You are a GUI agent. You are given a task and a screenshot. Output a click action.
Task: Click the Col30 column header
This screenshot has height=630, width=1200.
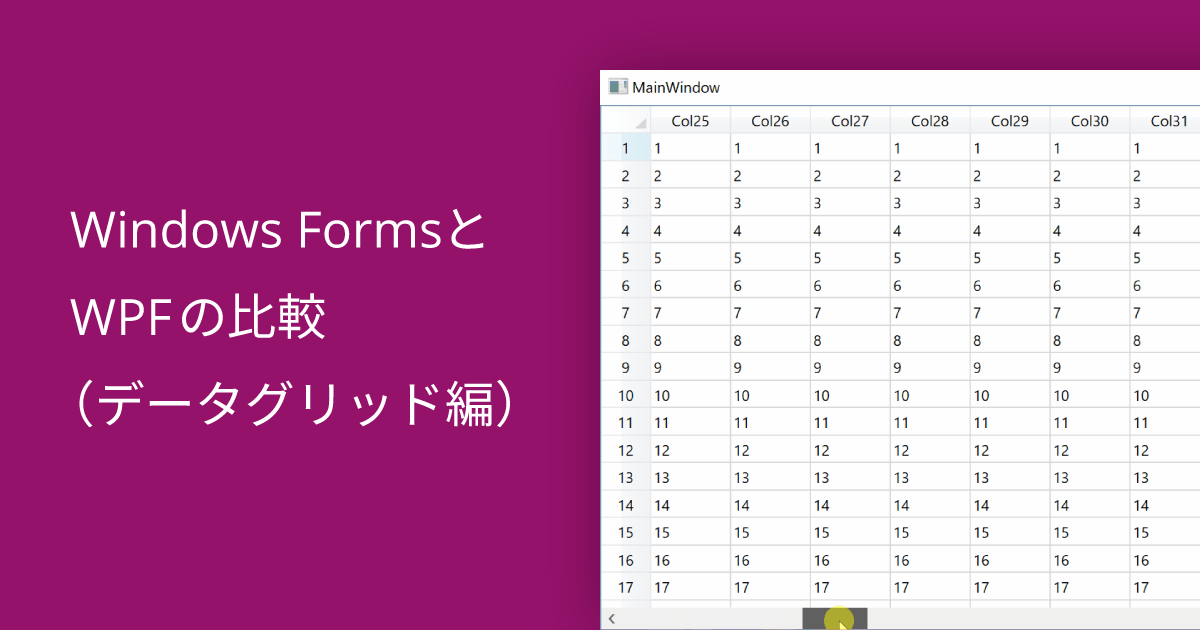(1090, 120)
